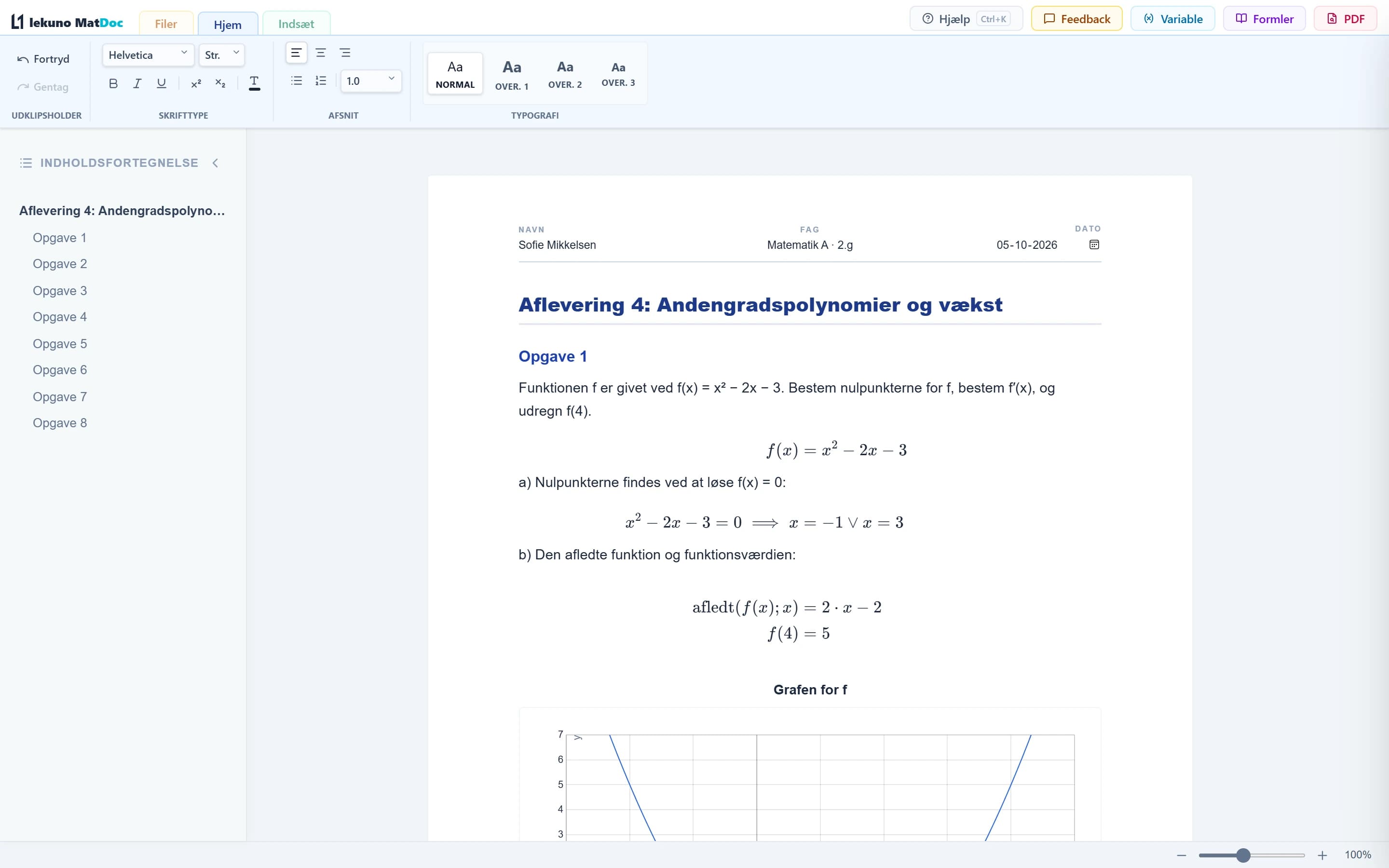The image size is (1389, 868).
Task: Open the Str. font size dropdown
Action: 221,55
